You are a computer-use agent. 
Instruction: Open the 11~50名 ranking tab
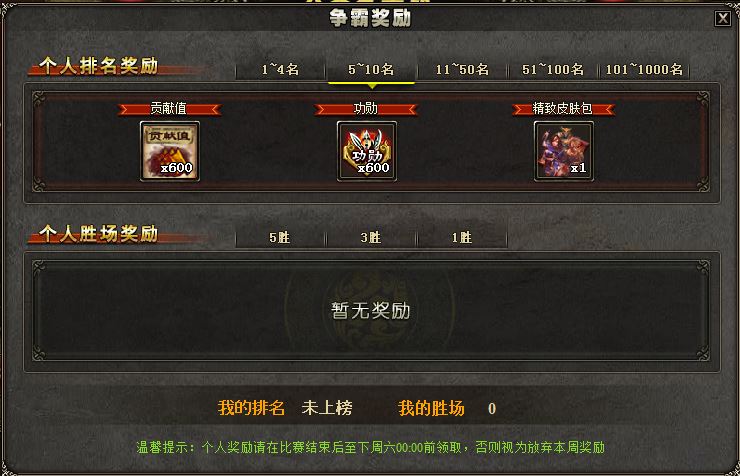462,70
